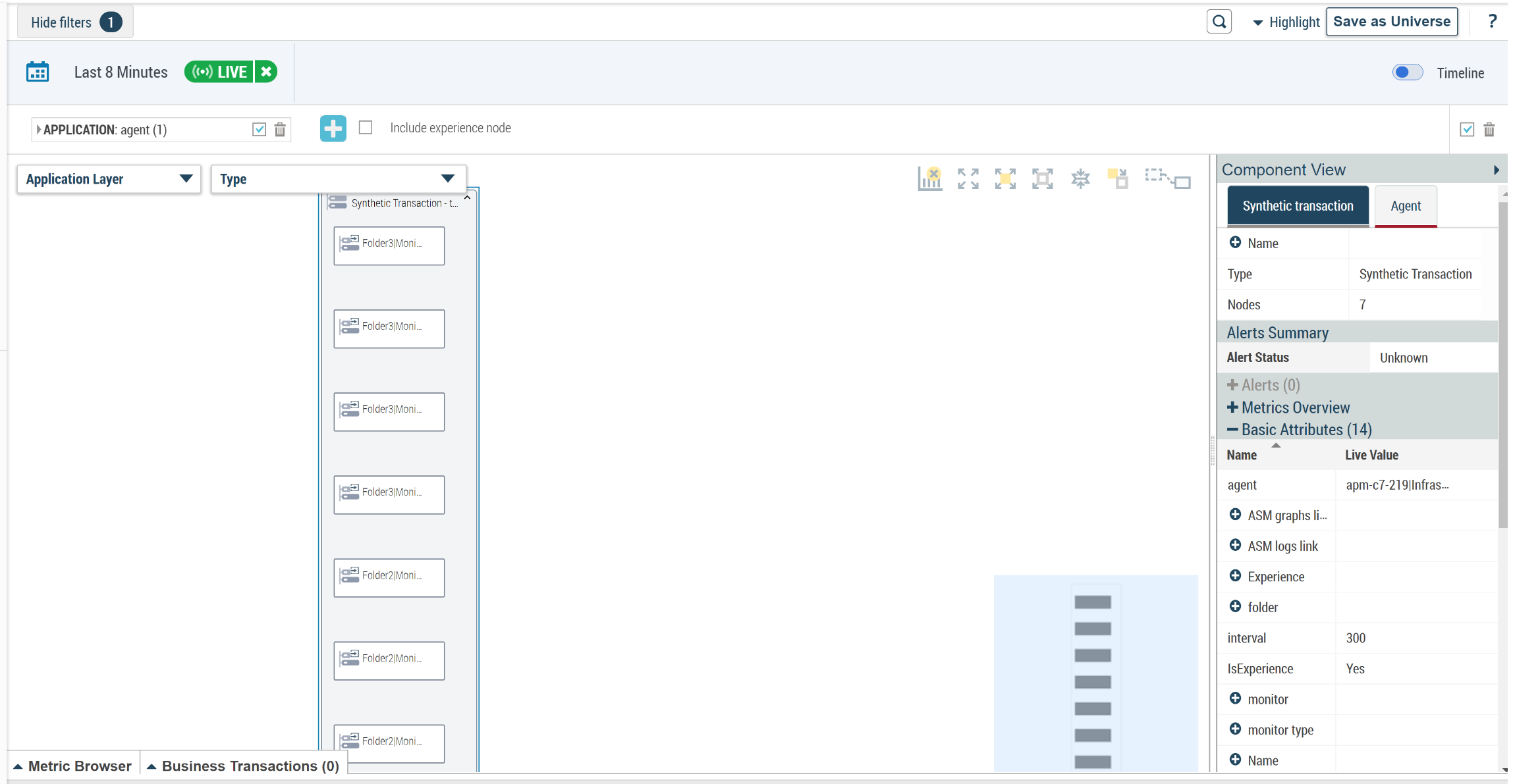Open the calendar time range picker

38,72
